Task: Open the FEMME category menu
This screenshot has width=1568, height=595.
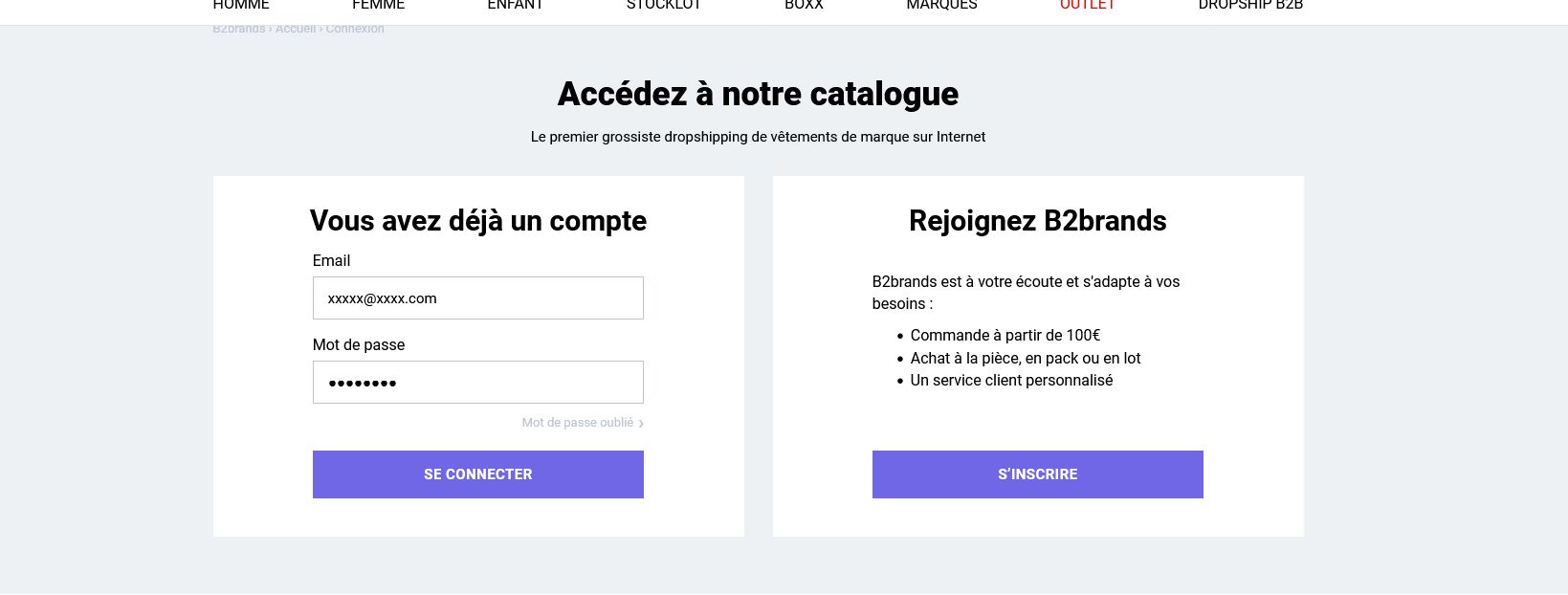Action: pyautogui.click(x=378, y=6)
